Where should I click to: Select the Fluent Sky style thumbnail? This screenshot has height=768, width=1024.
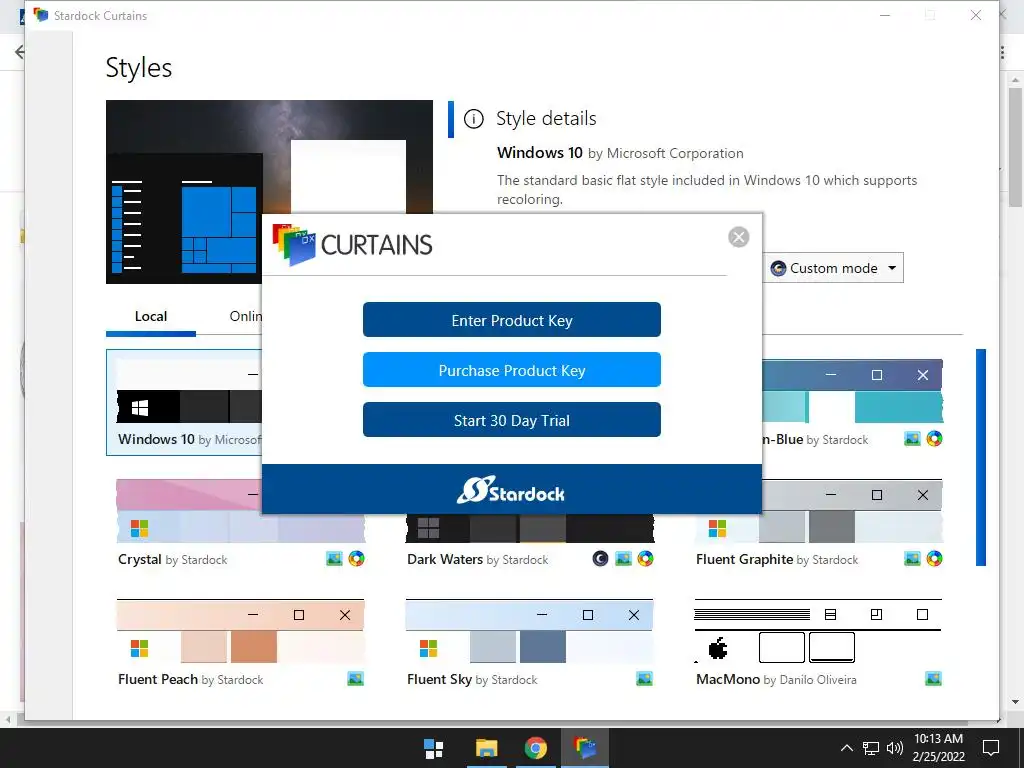coord(529,631)
